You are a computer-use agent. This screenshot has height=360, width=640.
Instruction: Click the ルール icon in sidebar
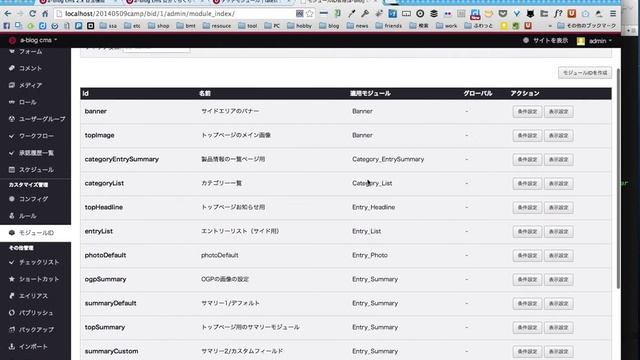11,216
